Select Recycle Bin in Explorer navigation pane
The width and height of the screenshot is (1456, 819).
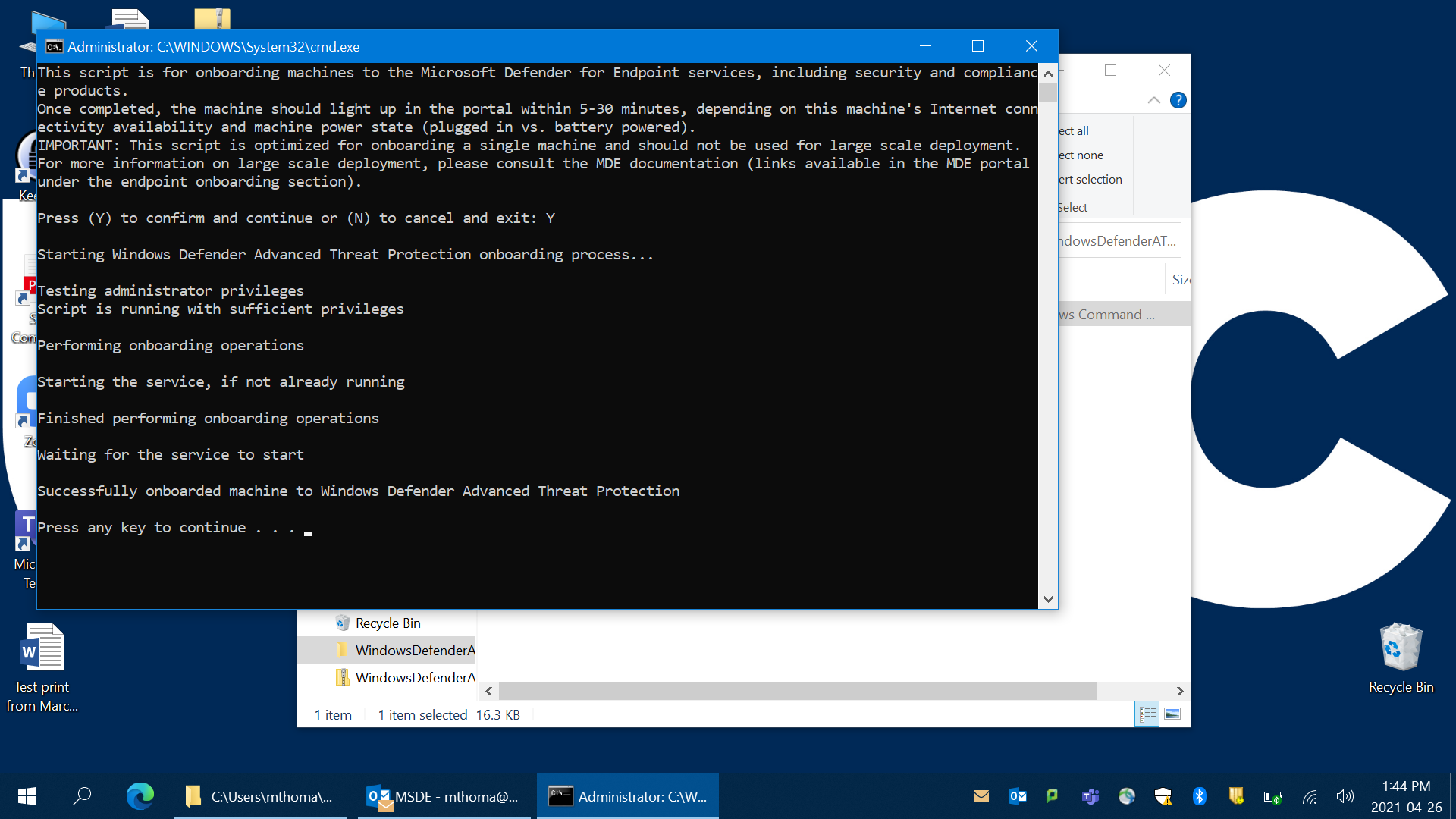(388, 623)
